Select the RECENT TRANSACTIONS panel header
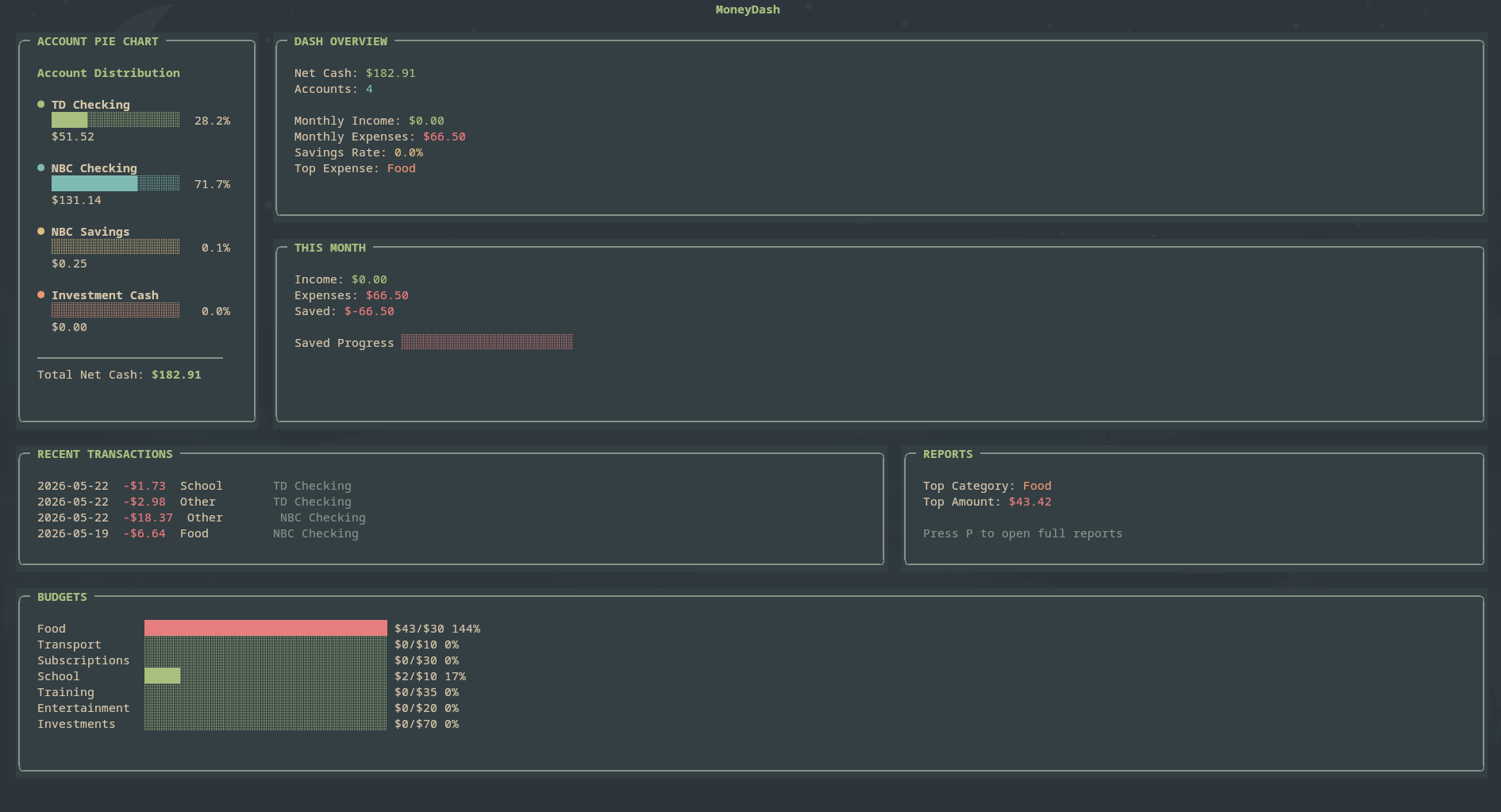 click(x=105, y=454)
